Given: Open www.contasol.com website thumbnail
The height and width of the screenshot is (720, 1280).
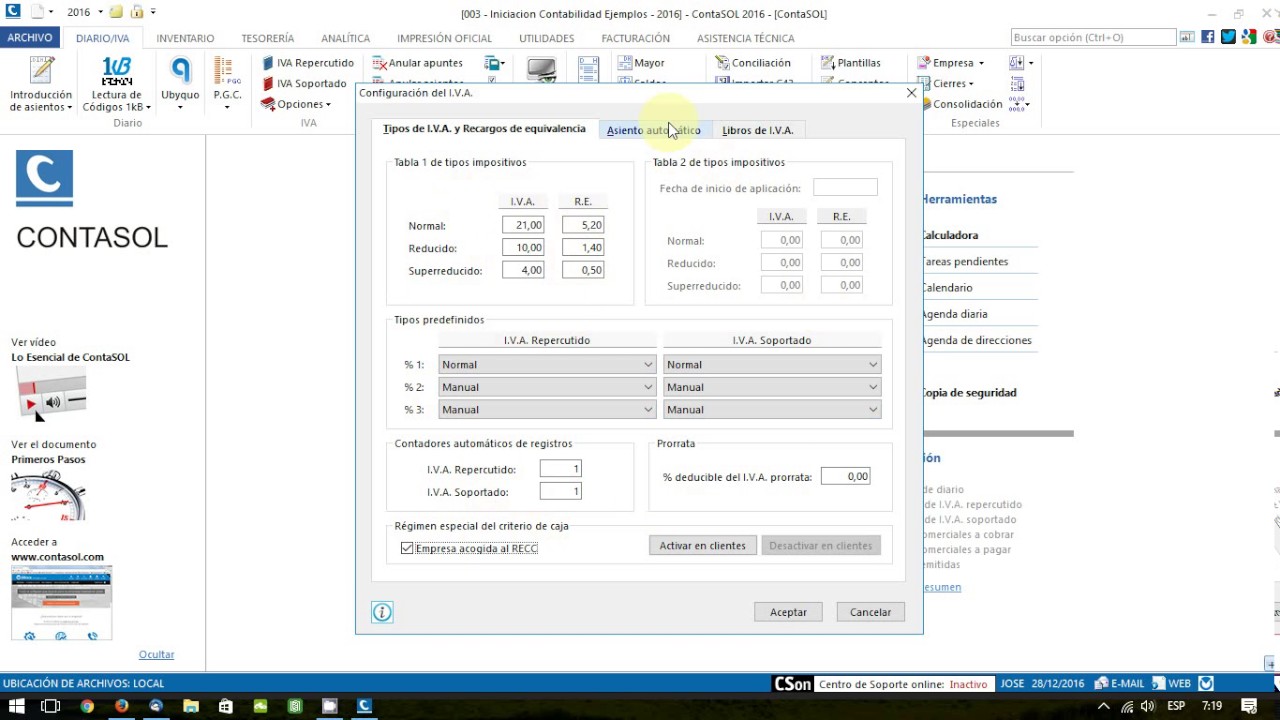Looking at the screenshot, I should pos(61,602).
